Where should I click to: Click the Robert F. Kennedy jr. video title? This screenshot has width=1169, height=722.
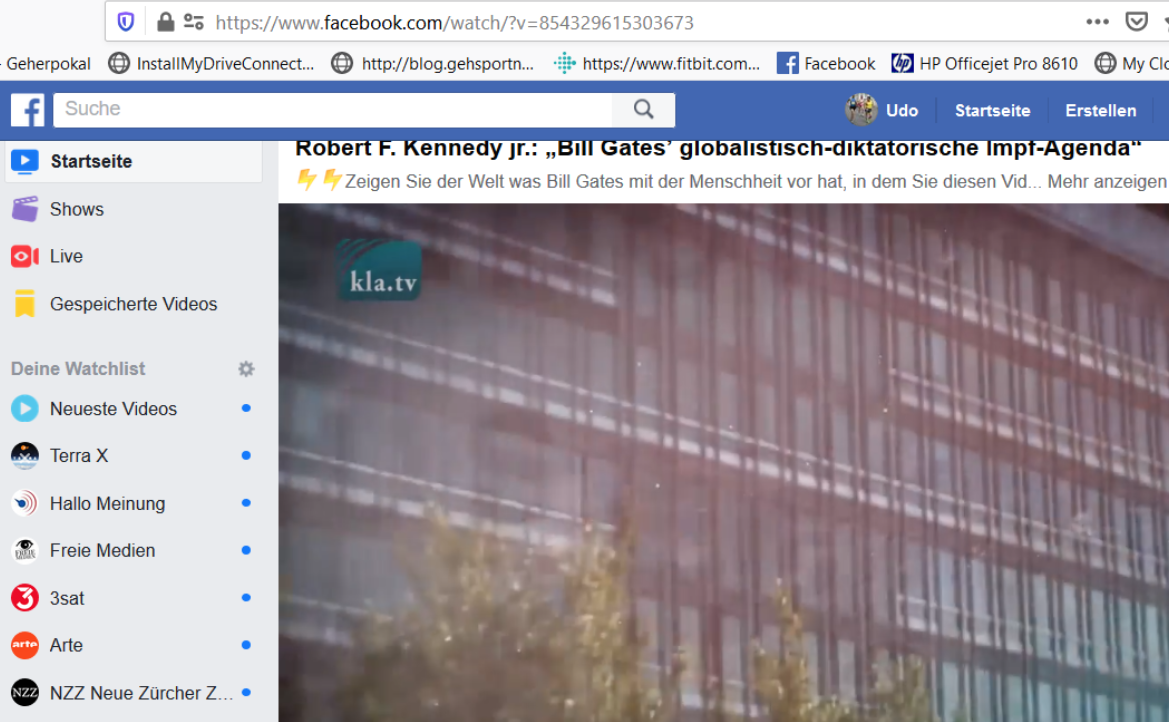click(718, 148)
